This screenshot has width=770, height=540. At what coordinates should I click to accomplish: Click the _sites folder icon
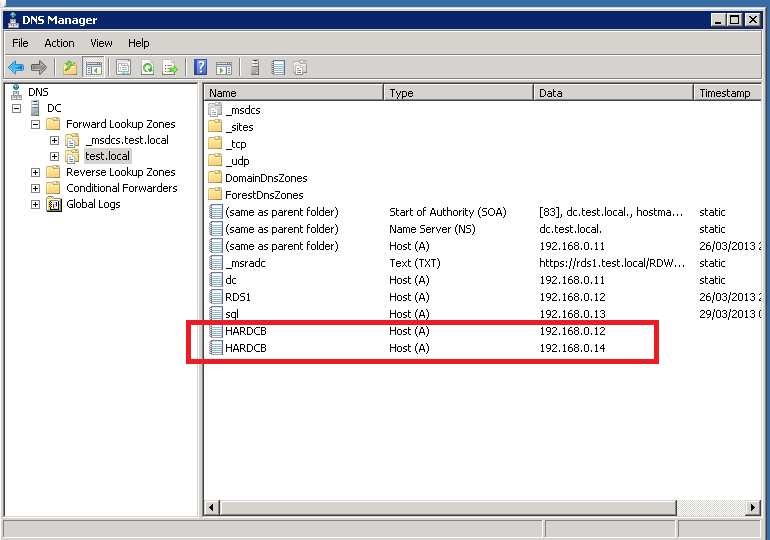click(215, 127)
